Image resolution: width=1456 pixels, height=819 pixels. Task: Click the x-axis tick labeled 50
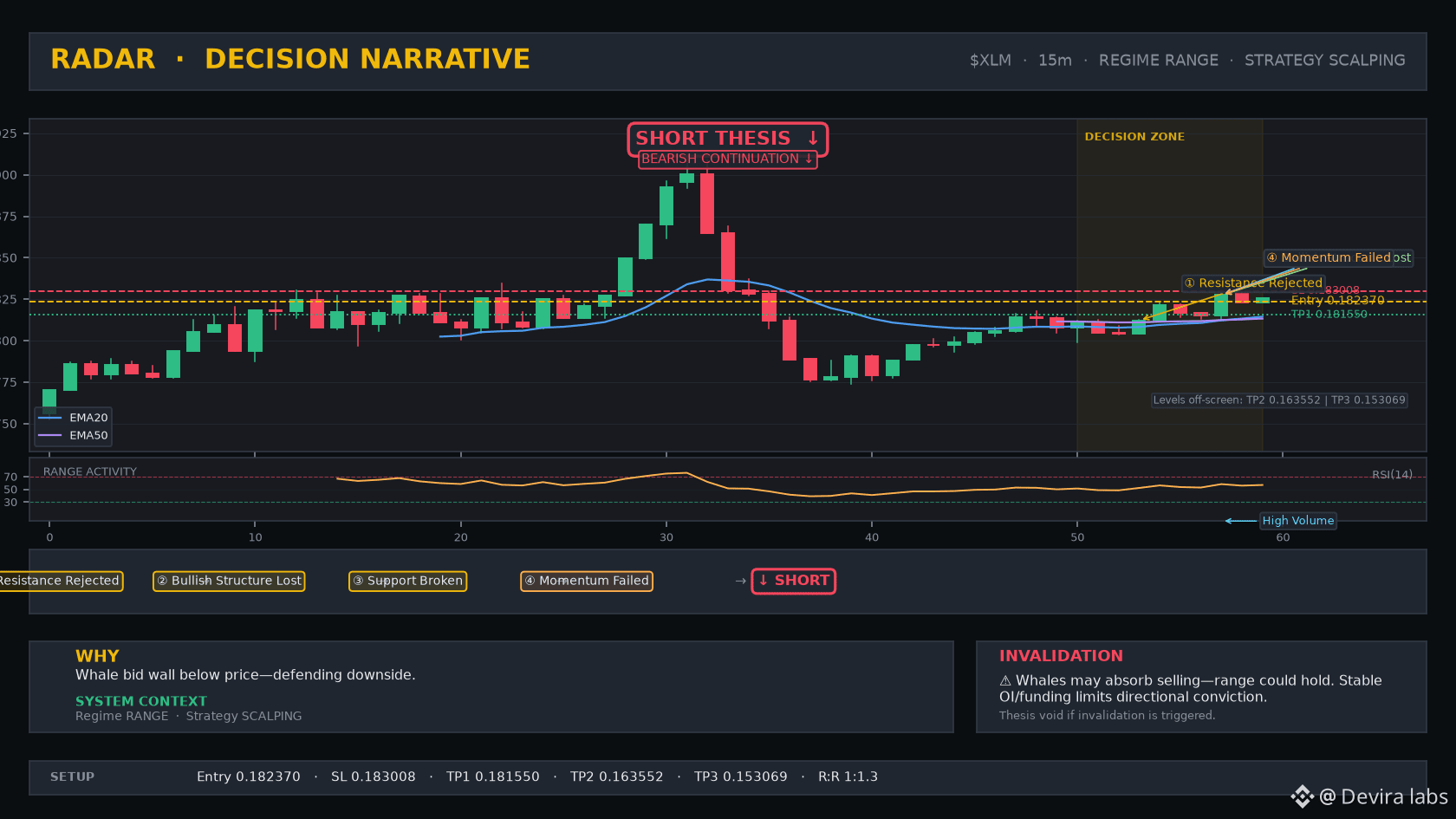point(1077,538)
